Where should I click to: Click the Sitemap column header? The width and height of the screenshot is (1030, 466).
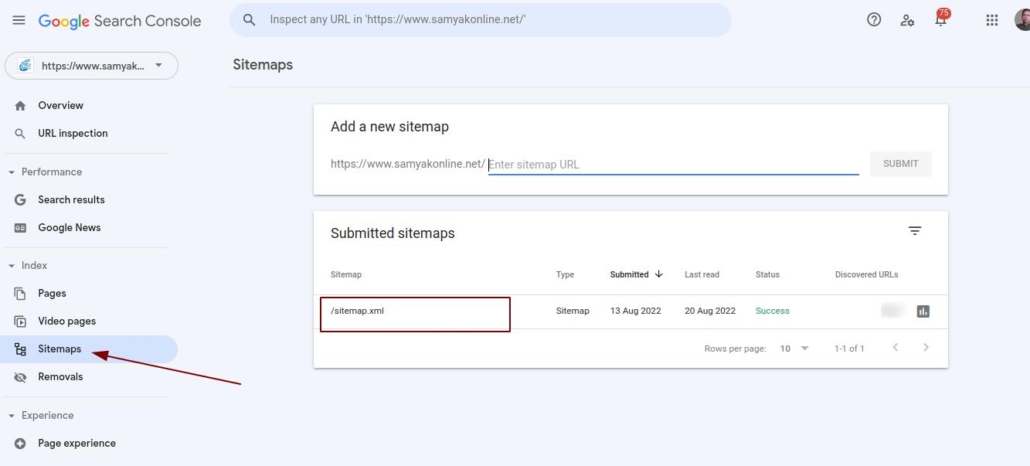pyautogui.click(x=346, y=275)
